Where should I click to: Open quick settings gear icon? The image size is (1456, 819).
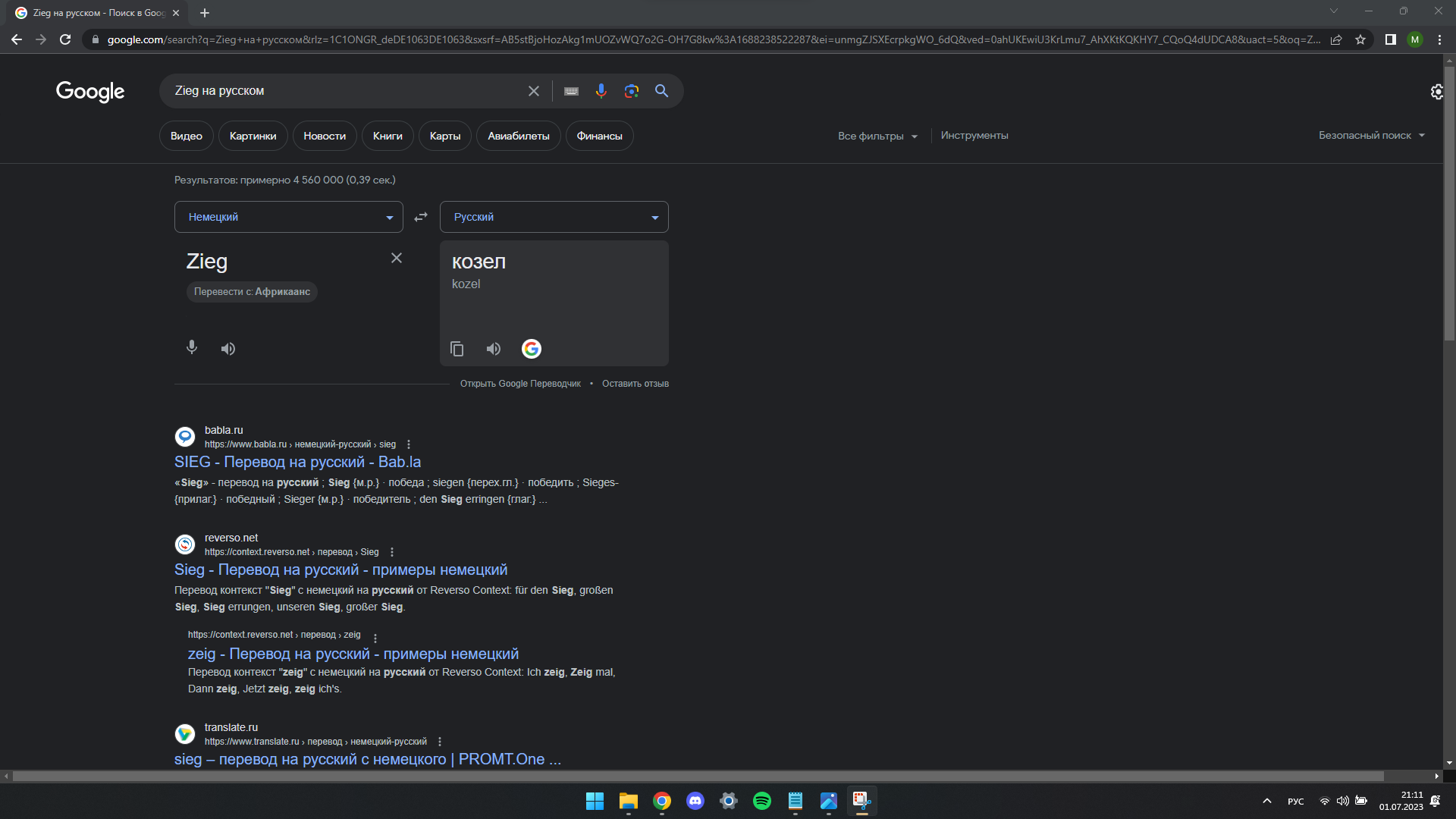click(1436, 92)
